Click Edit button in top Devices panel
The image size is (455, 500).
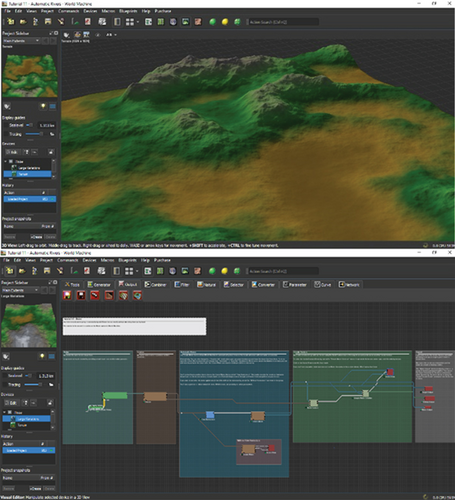12,152
